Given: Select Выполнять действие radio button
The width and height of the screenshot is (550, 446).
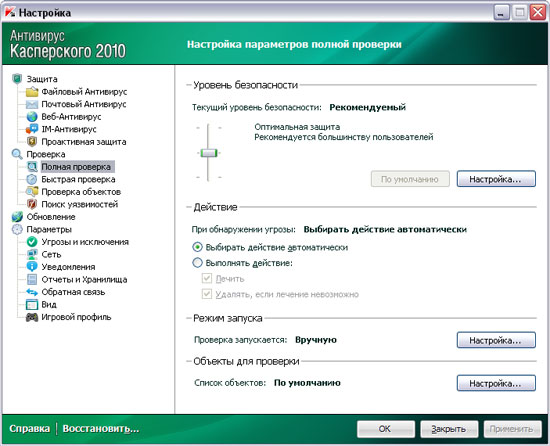Looking at the screenshot, I should coord(197,263).
